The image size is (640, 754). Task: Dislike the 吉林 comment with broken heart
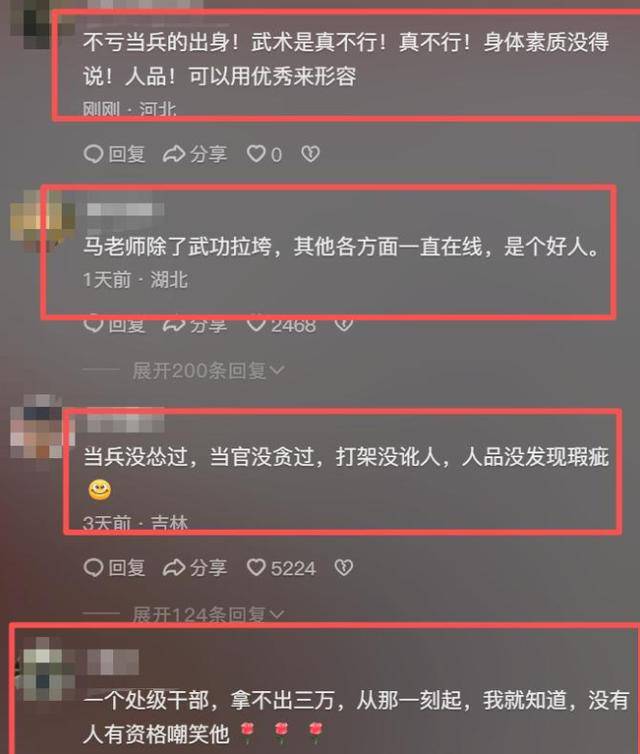[x=343, y=568]
